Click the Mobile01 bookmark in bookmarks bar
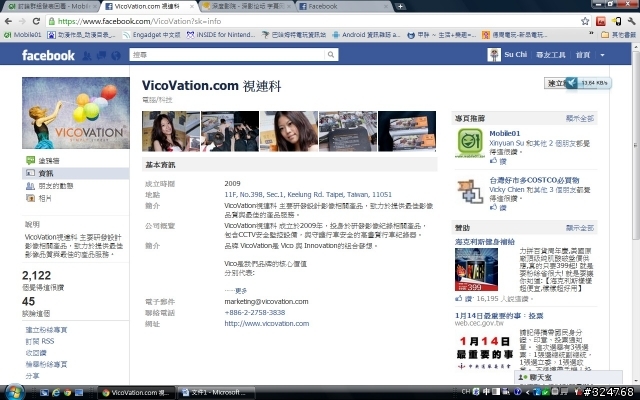 [x=23, y=35]
